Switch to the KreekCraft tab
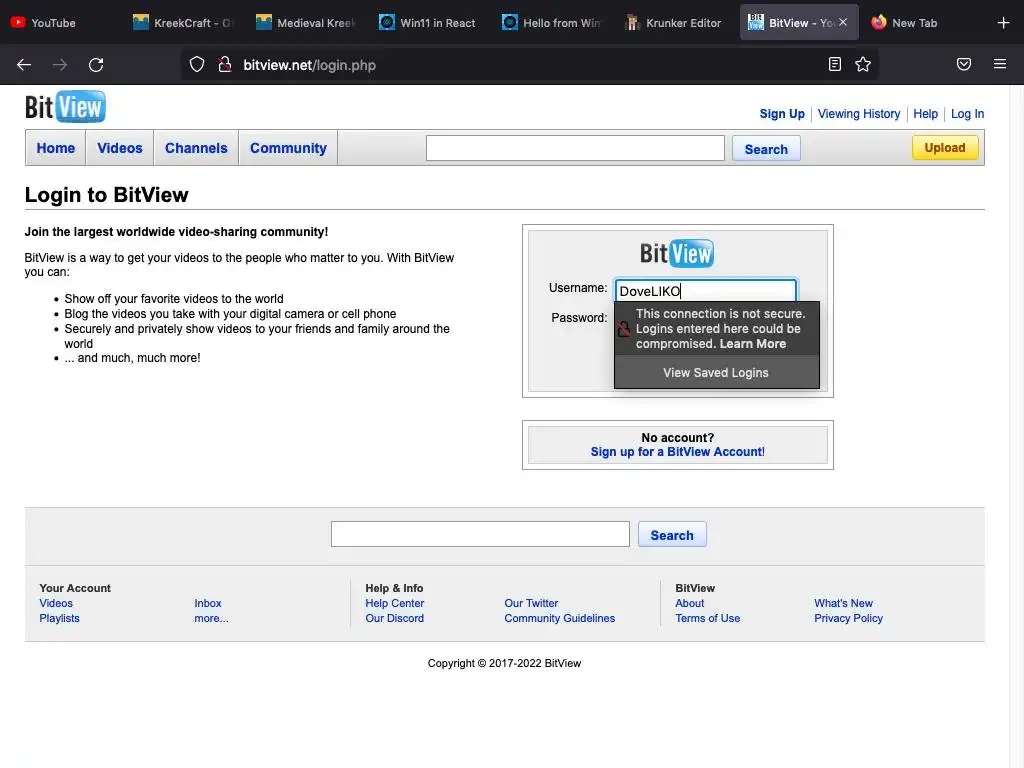 tap(183, 23)
